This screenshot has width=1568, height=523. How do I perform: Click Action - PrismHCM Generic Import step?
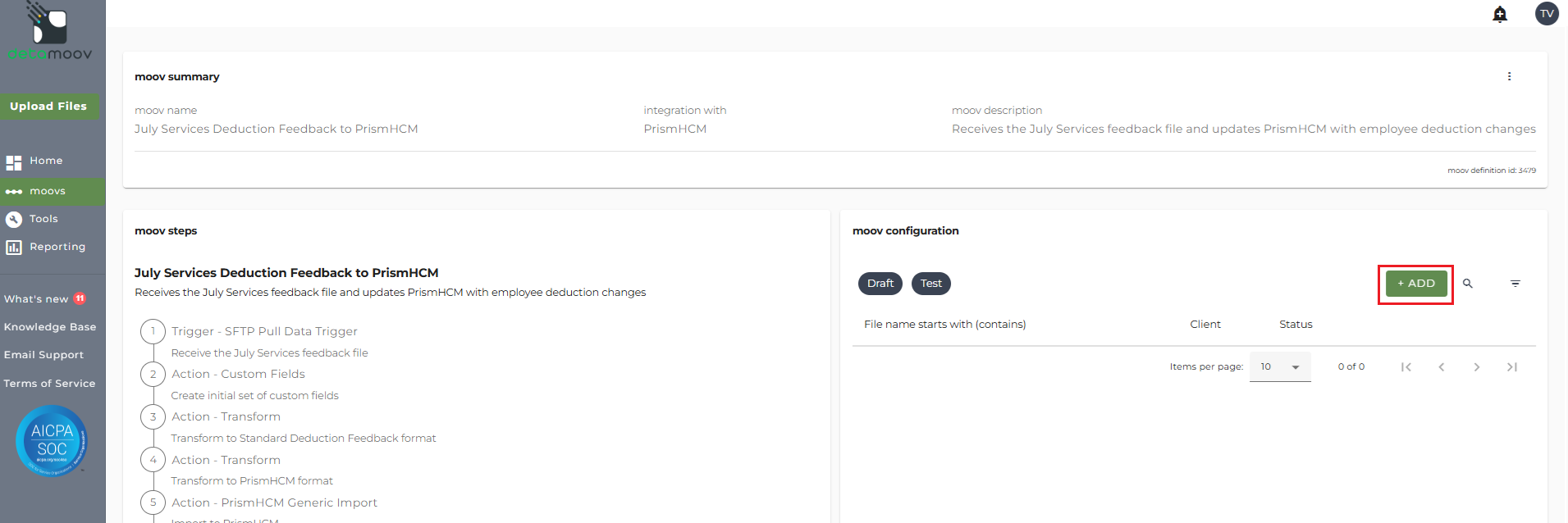[274, 503]
